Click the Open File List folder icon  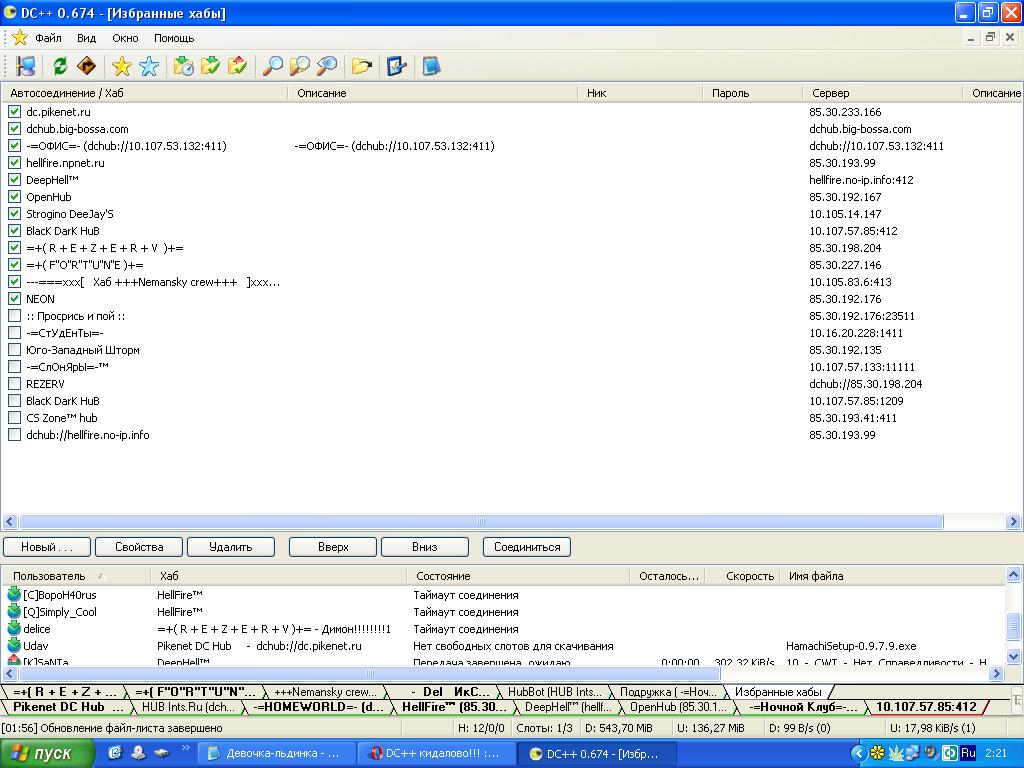[x=361, y=66]
